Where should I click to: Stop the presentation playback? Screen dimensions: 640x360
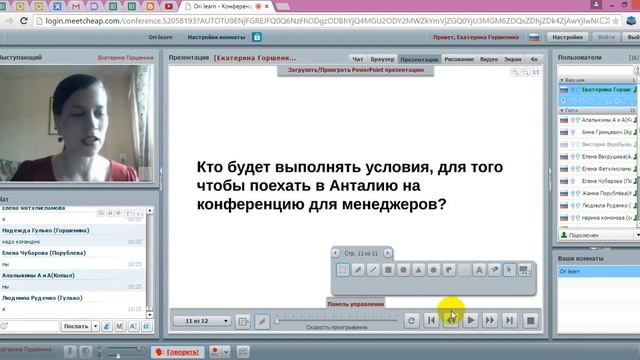tap(531, 321)
